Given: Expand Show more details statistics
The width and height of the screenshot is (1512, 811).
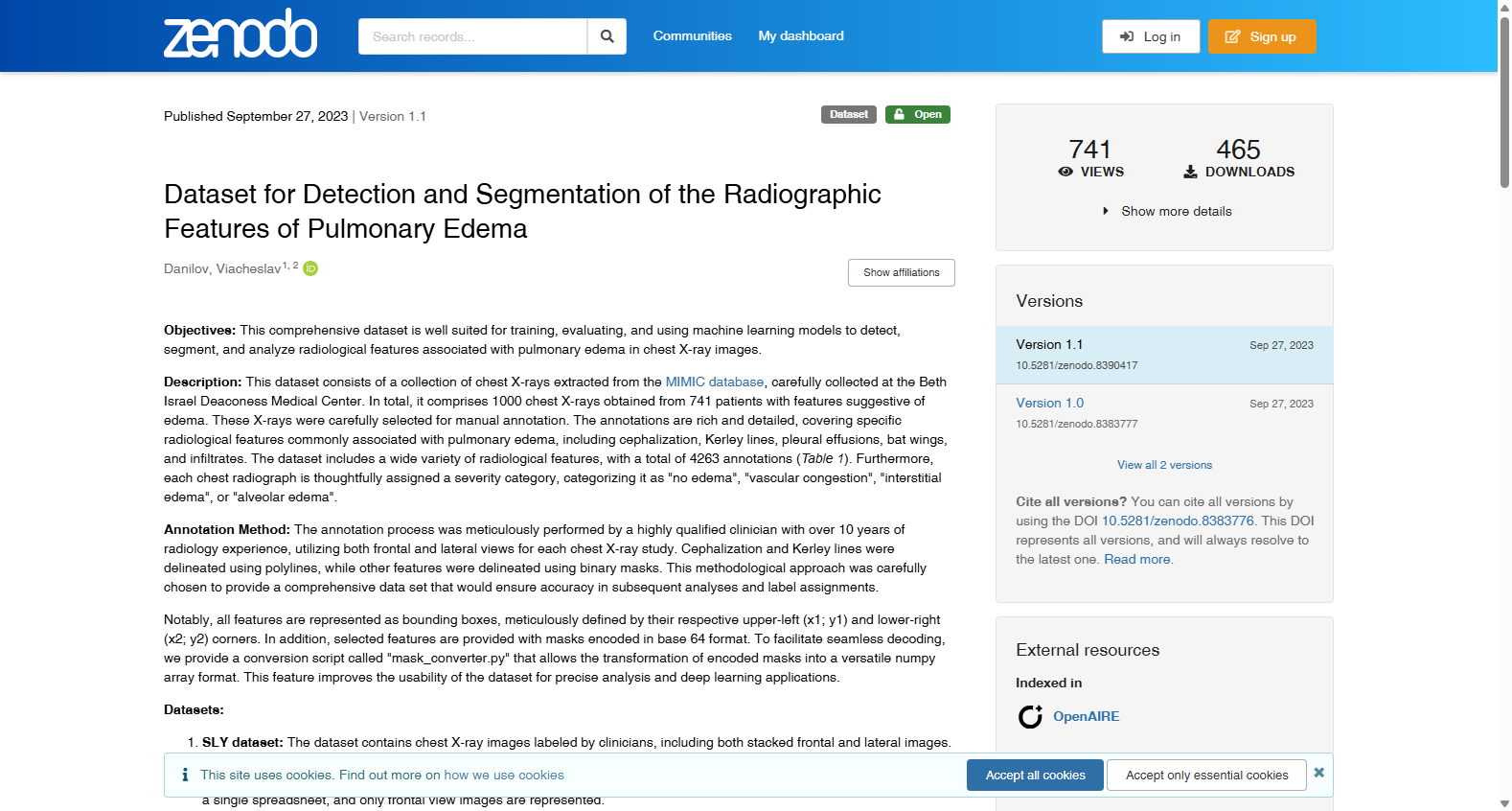Looking at the screenshot, I should 1167,211.
